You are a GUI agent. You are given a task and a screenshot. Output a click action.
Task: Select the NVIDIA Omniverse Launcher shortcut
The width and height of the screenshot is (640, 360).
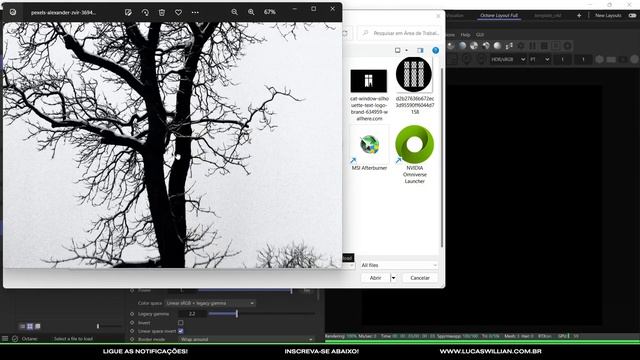414,155
